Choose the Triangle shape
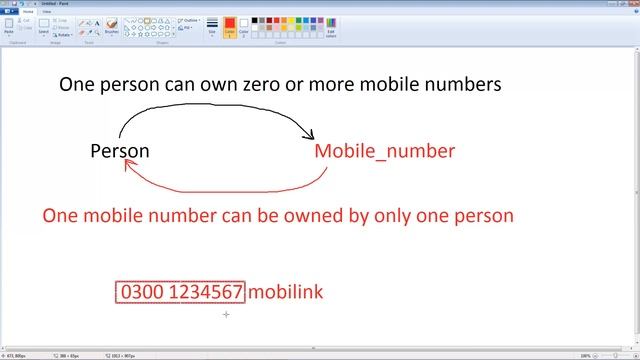Viewport: 640px width, 360px height. (167, 21)
